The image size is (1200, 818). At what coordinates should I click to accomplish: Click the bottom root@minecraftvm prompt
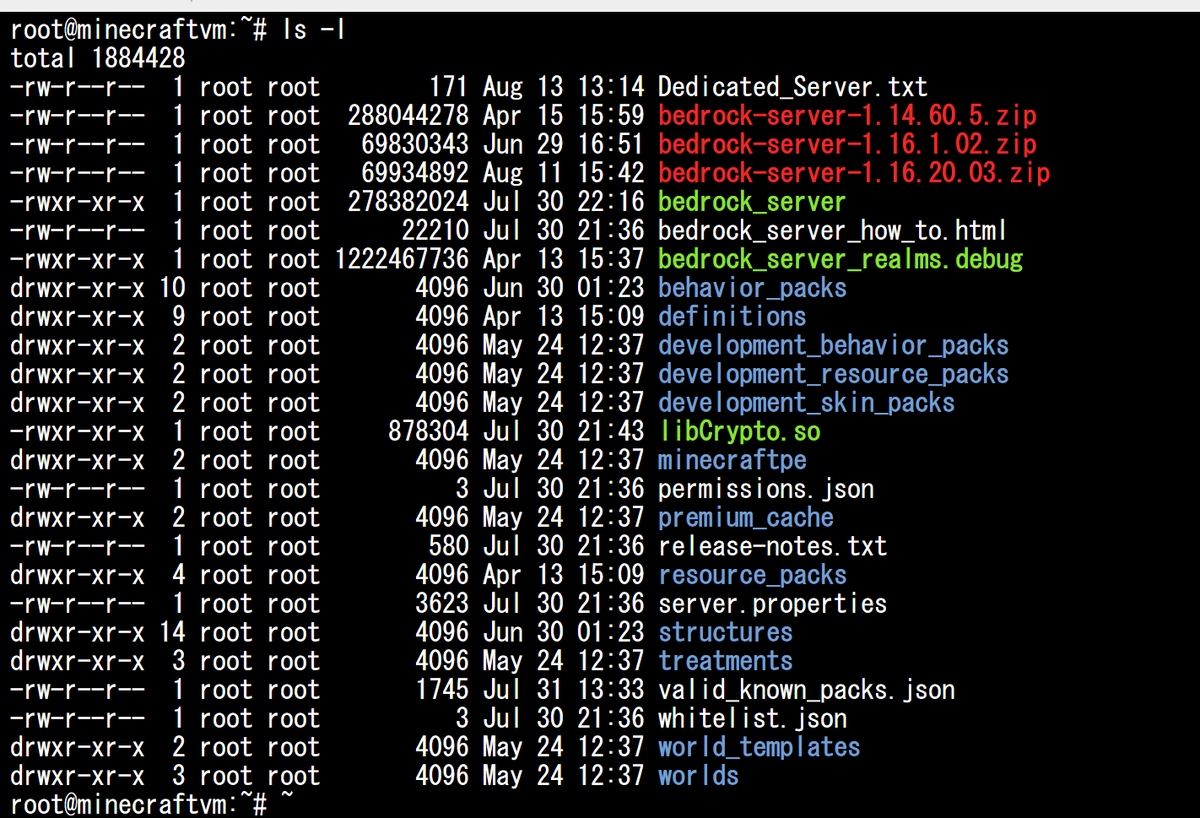(x=138, y=804)
